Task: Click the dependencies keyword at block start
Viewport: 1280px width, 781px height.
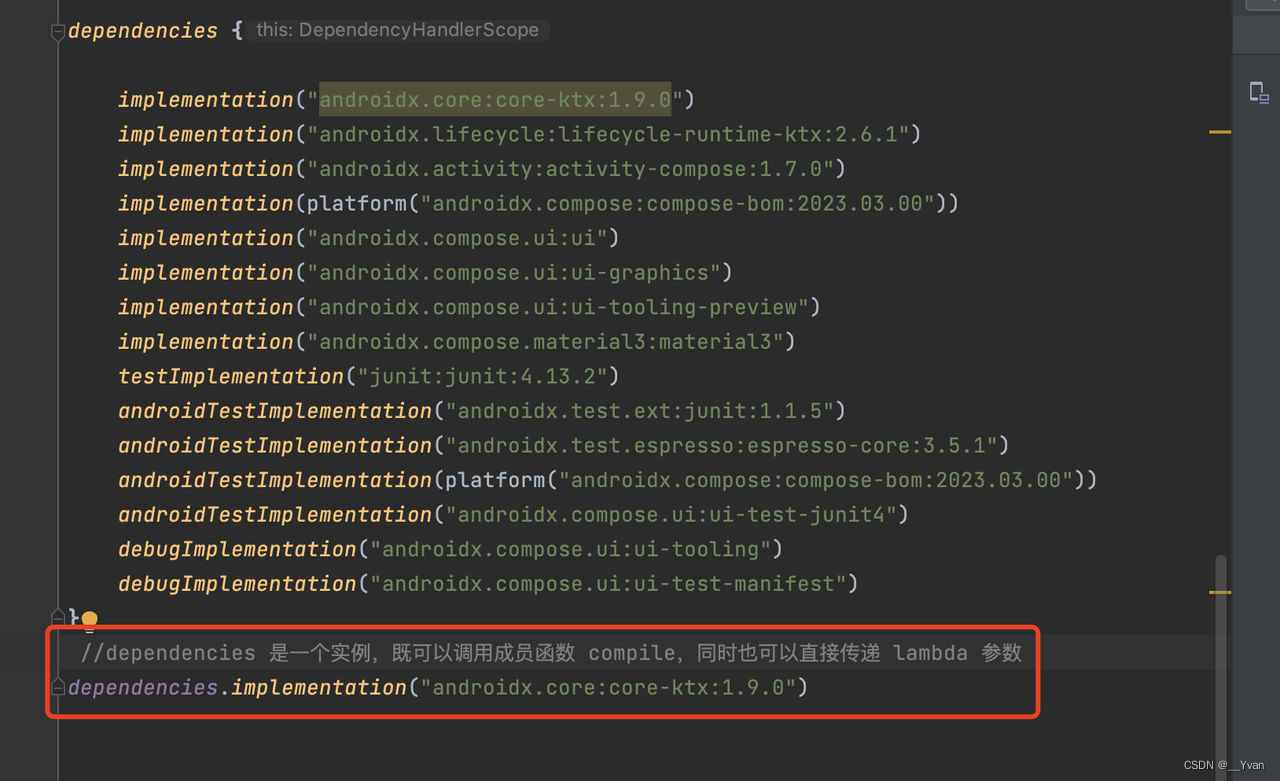Action: (143, 31)
